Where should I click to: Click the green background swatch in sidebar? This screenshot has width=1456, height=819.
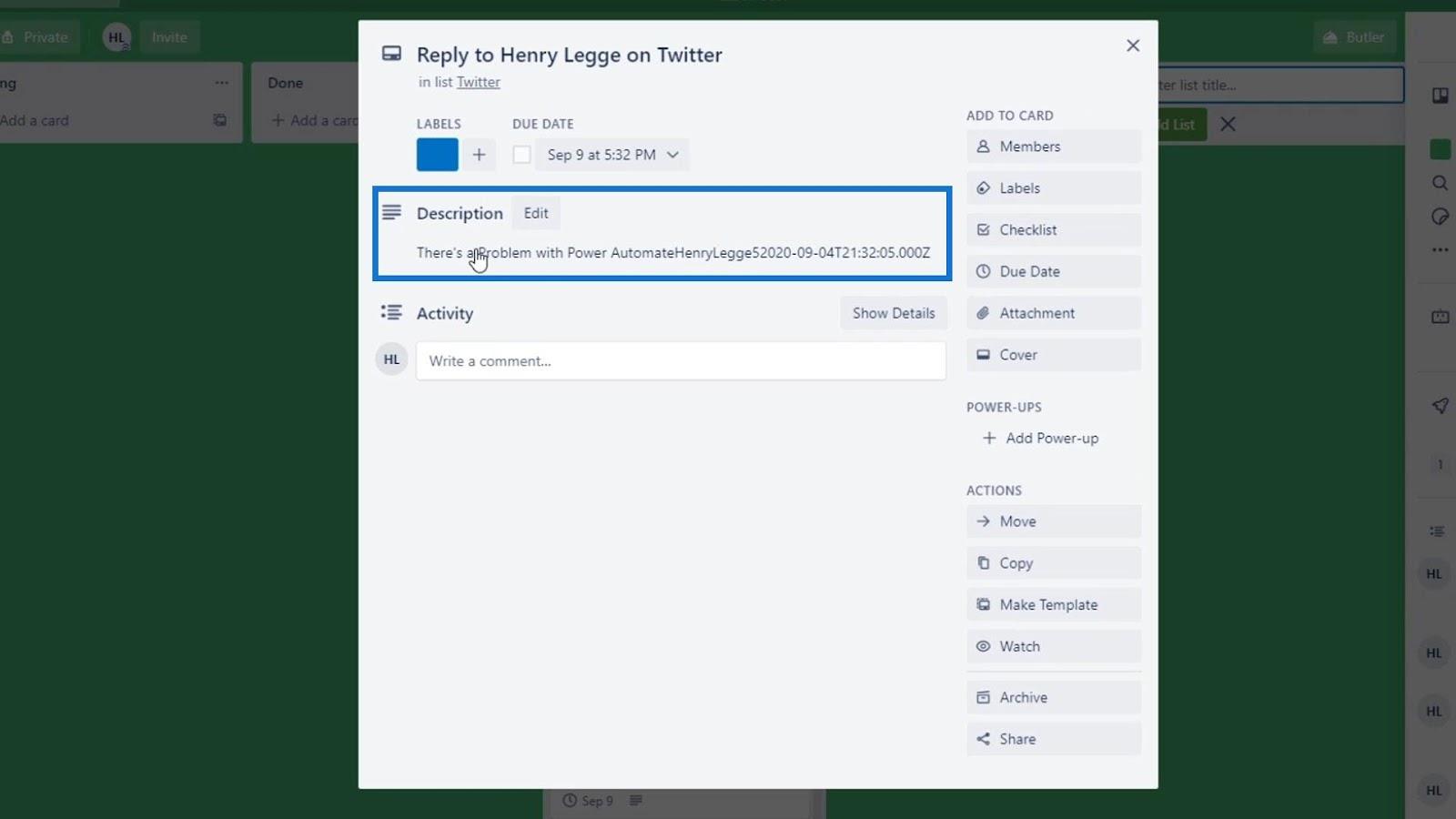point(1440,149)
